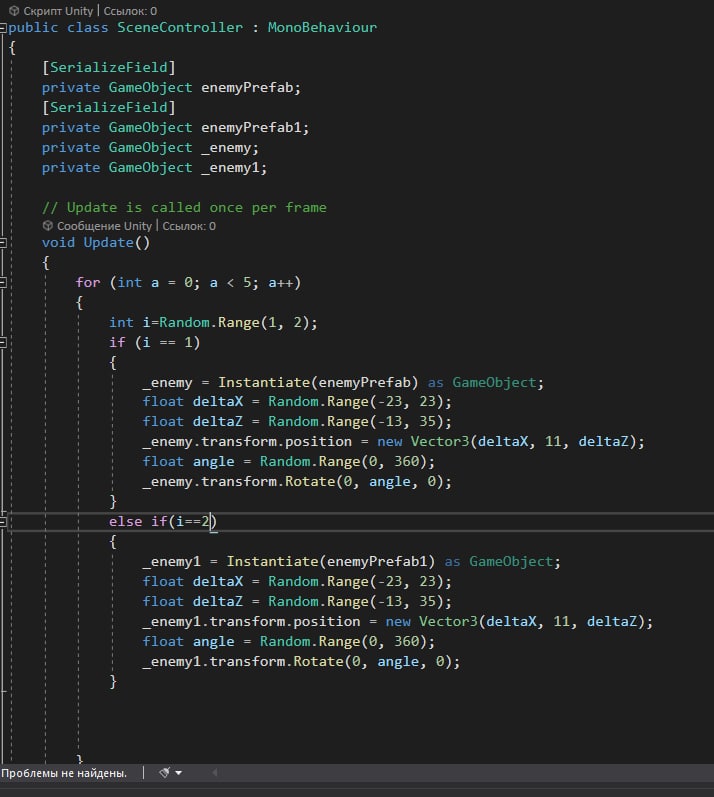
Task: Click '_enemy1.transform.position' assignment
Action: [x=251, y=622]
